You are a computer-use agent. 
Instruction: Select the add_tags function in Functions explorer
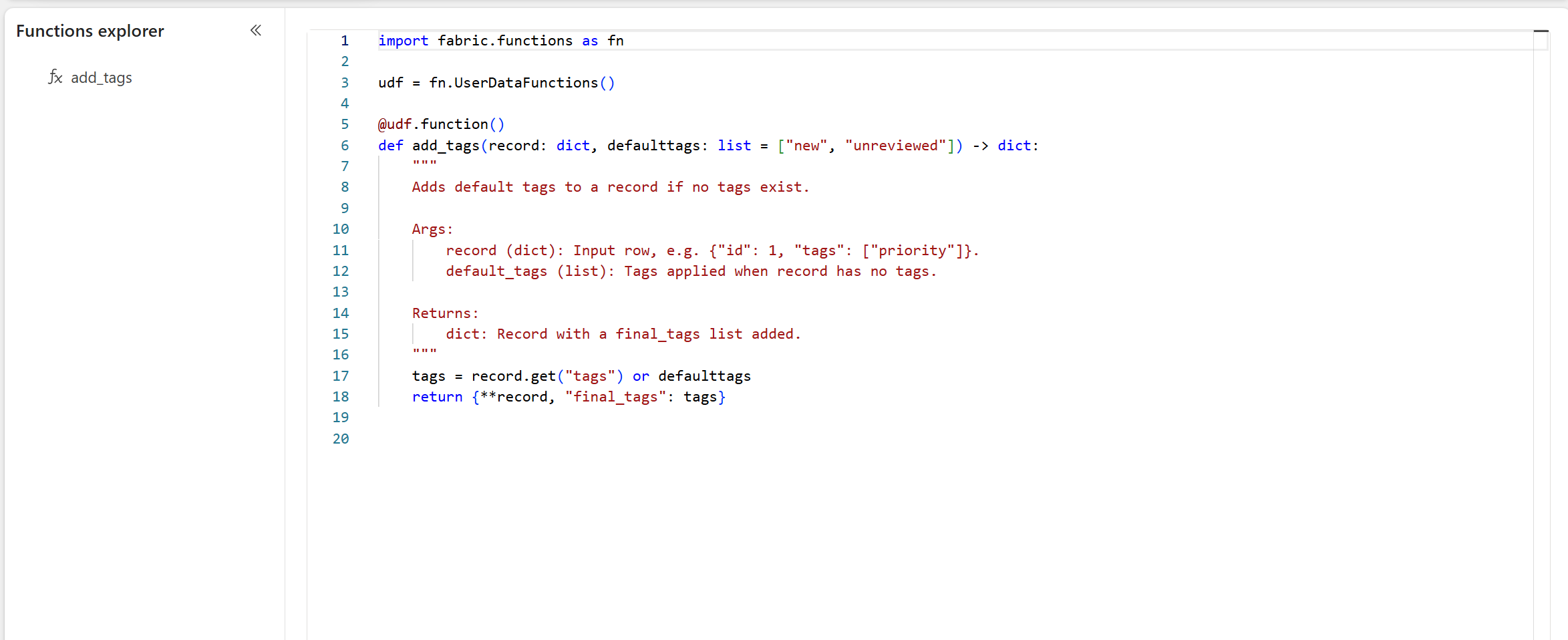pos(101,77)
